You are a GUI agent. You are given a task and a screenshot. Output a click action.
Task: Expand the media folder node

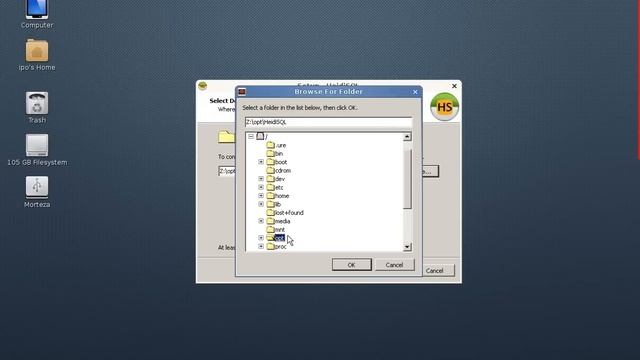pos(261,221)
